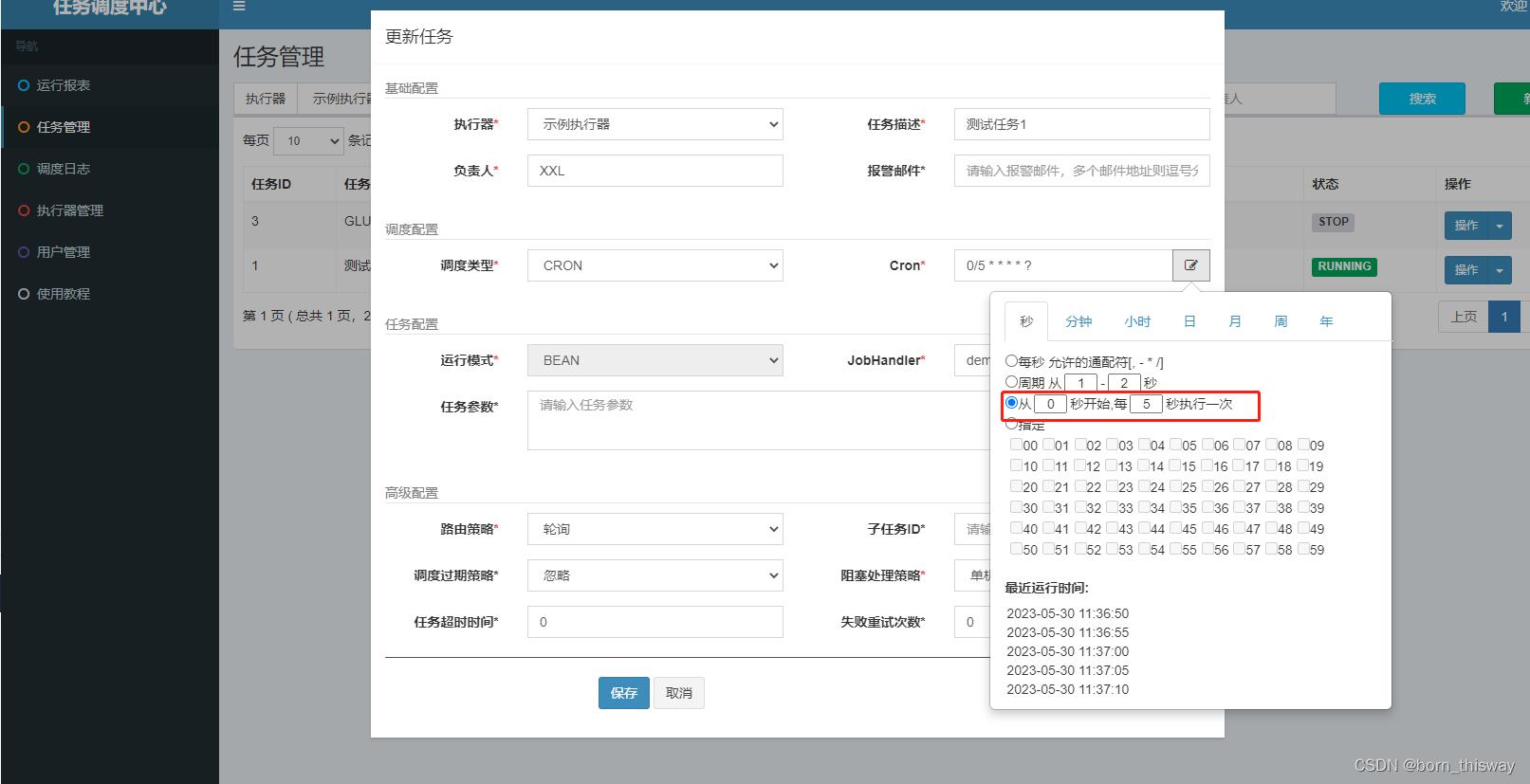The width and height of the screenshot is (1530, 784).
Task: Switch to the 秒 tab
Action: pos(1026,321)
